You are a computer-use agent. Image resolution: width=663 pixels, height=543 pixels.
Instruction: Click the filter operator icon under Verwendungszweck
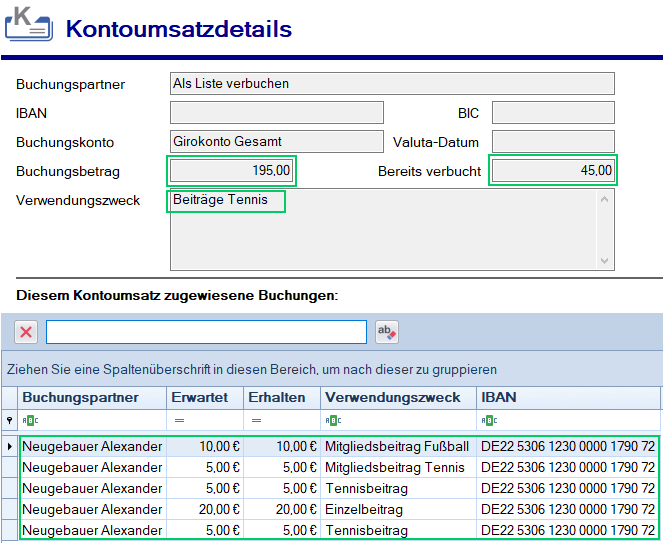pos(332,421)
